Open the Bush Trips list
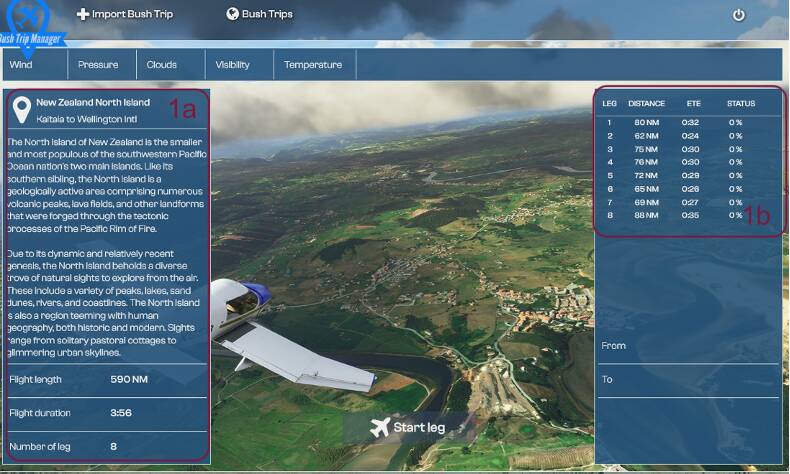Screen dimensions: 790x474 coord(259,14)
